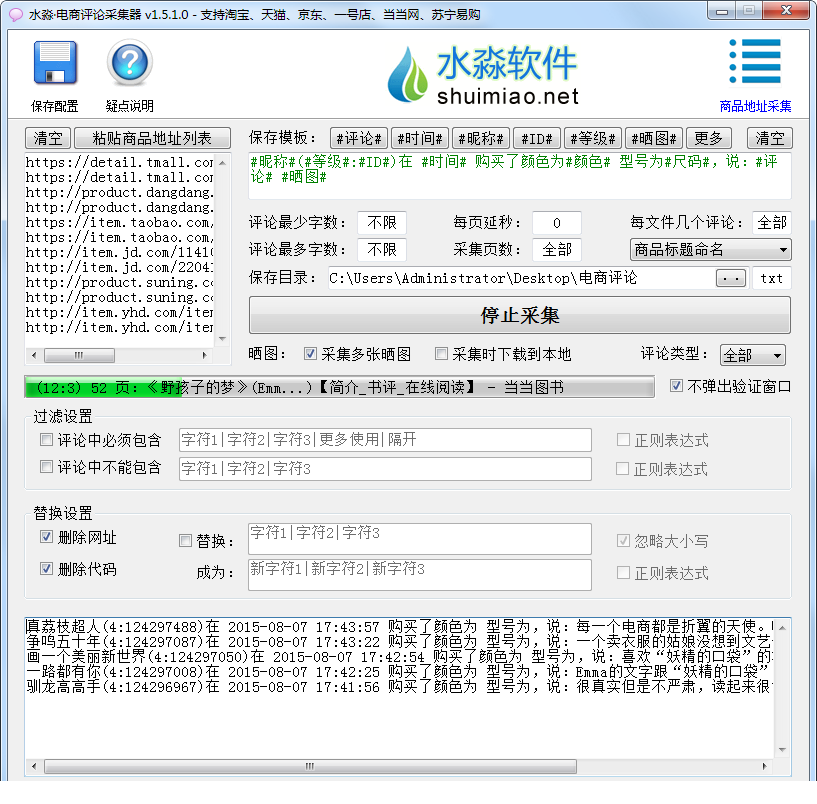Toggle 正则表达式 for must-include filter

(x=623, y=440)
